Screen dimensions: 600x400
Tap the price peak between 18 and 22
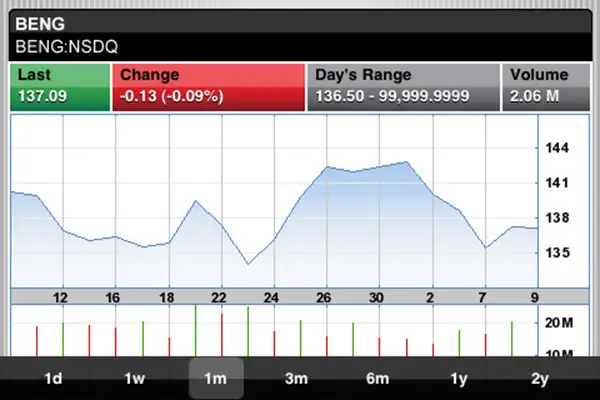(x=196, y=201)
